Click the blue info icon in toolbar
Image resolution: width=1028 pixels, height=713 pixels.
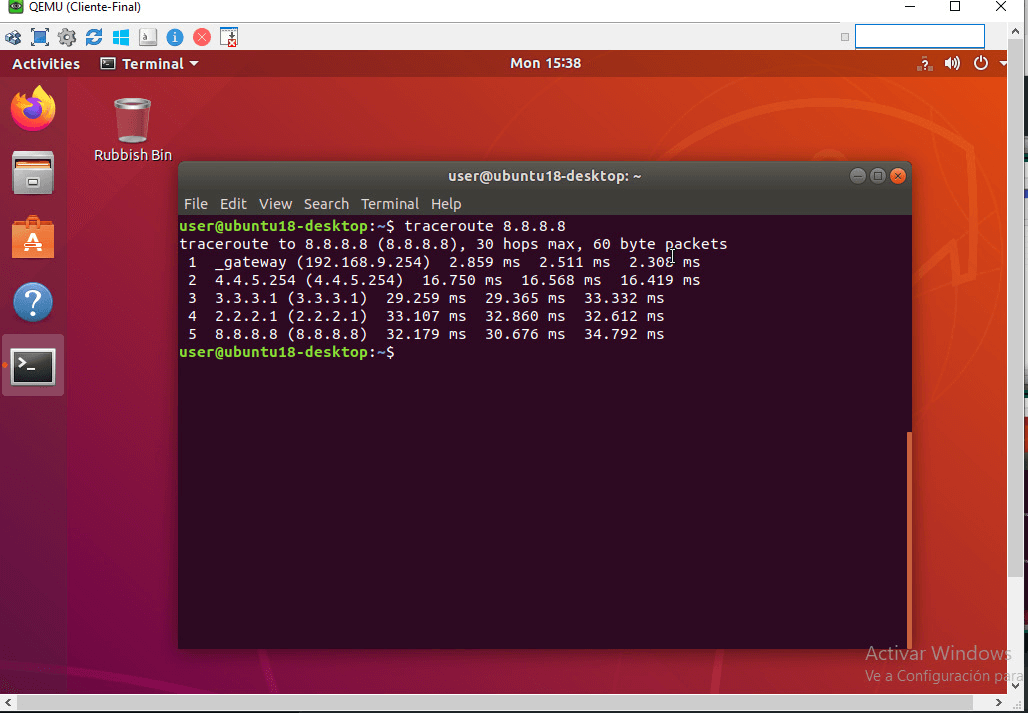coord(175,37)
